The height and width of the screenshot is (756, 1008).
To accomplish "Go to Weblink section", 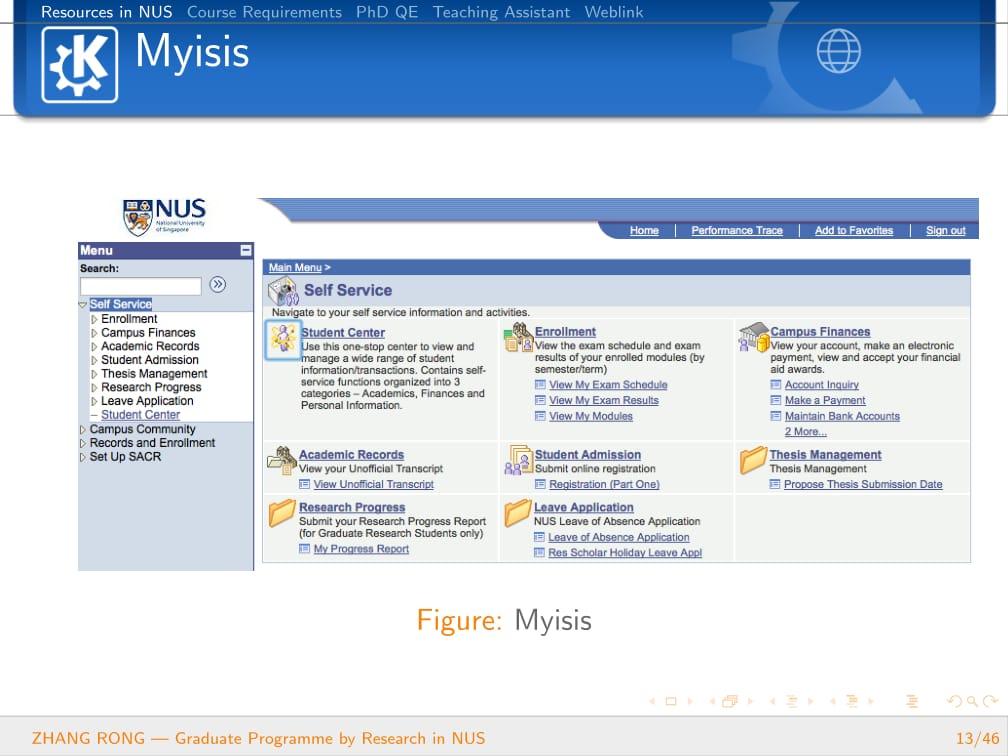I will click(x=614, y=12).
